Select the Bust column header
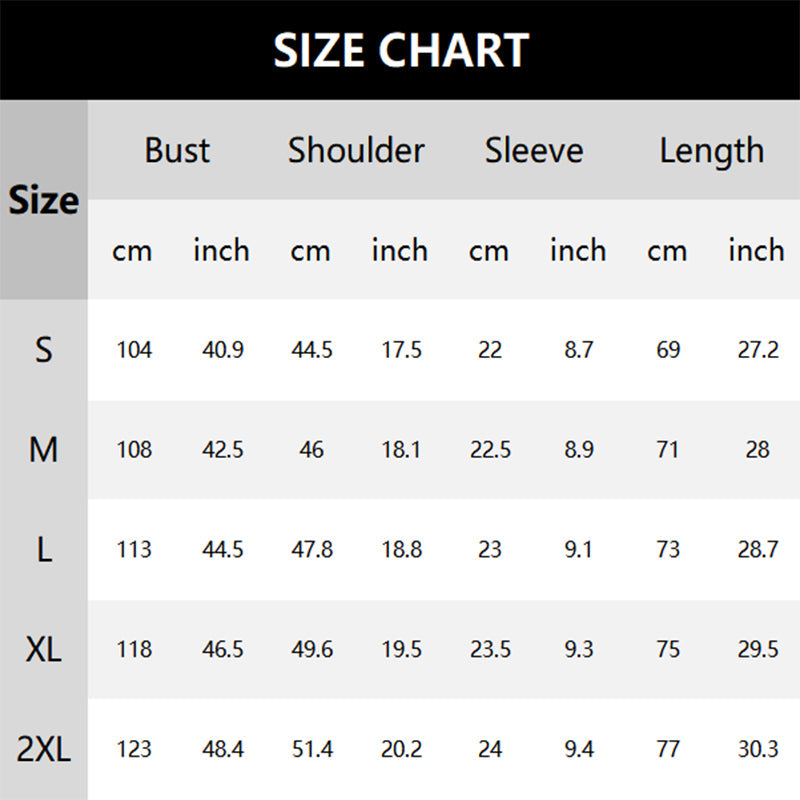Viewport: 800px width, 800px height. (177, 150)
